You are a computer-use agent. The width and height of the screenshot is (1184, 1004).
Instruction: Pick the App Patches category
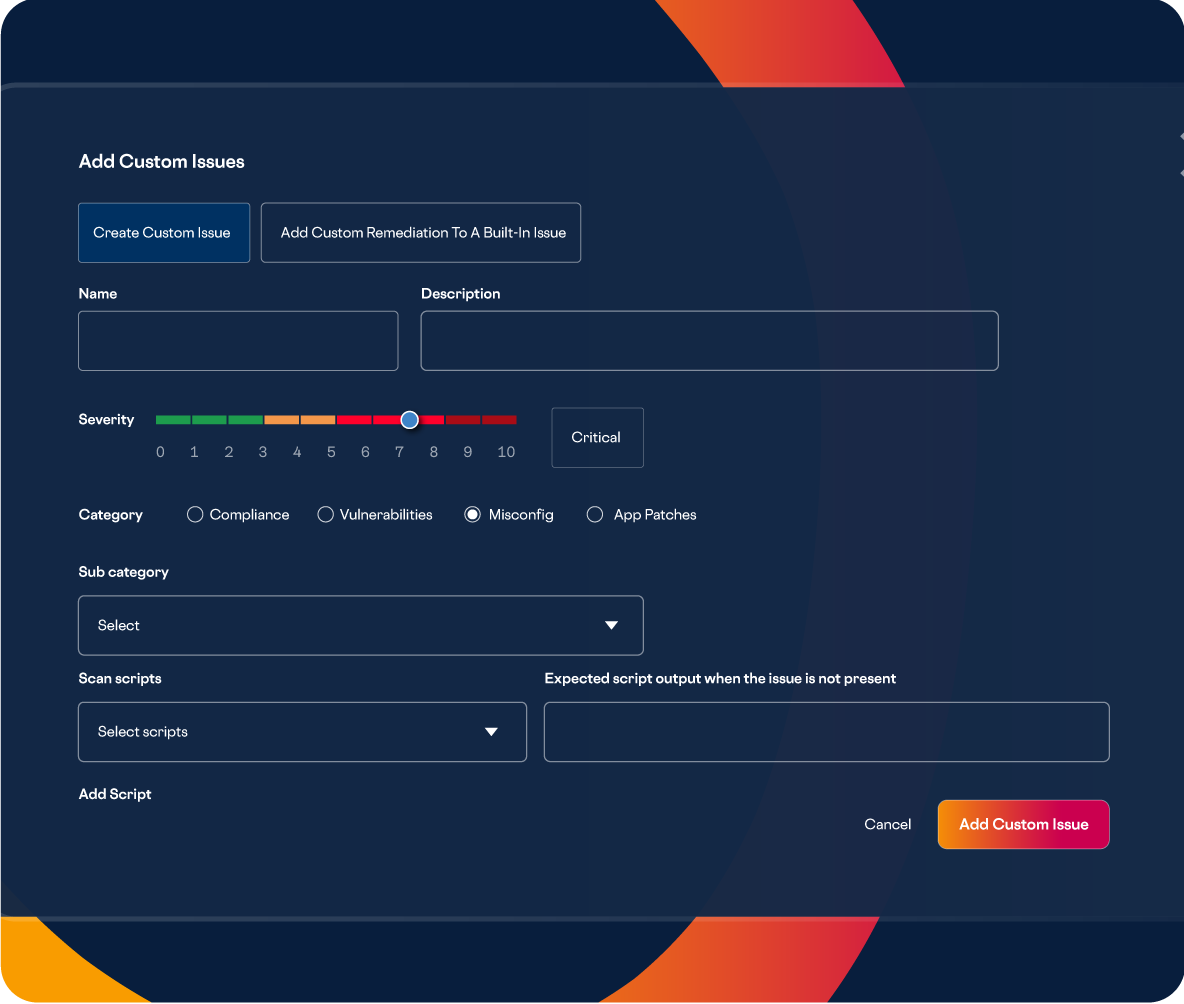point(595,515)
